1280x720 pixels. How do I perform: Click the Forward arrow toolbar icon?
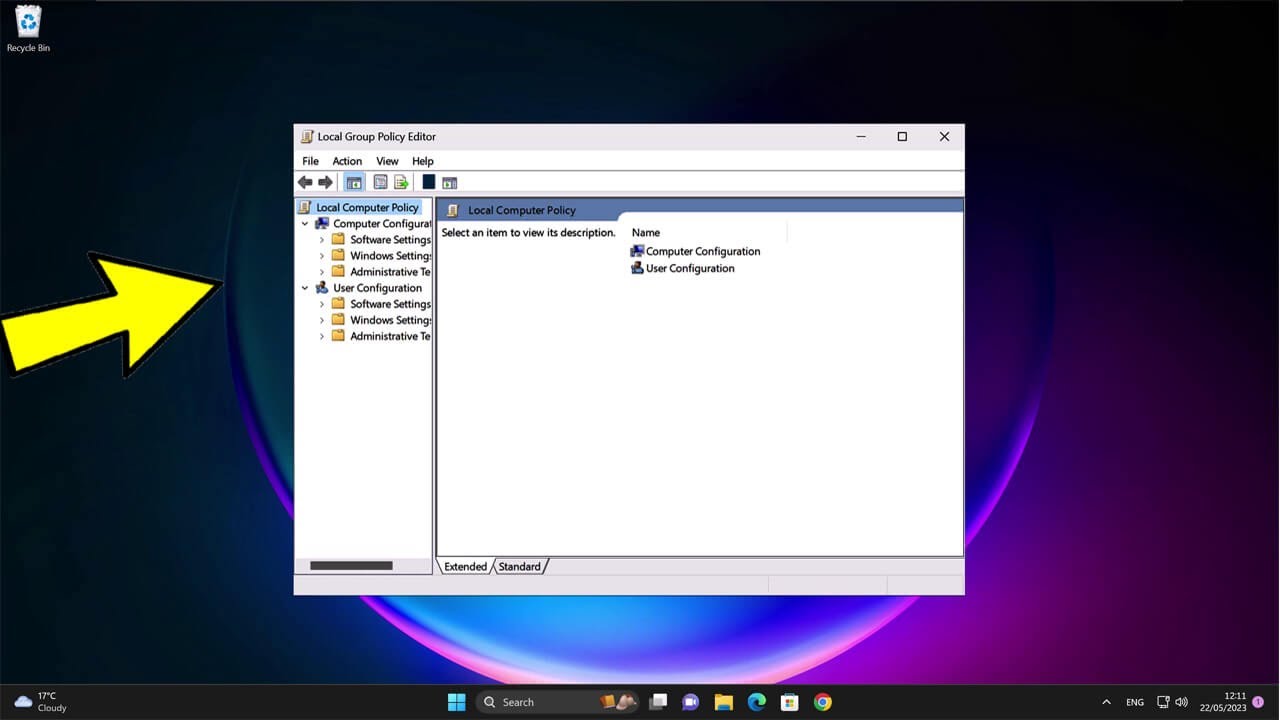tap(325, 182)
